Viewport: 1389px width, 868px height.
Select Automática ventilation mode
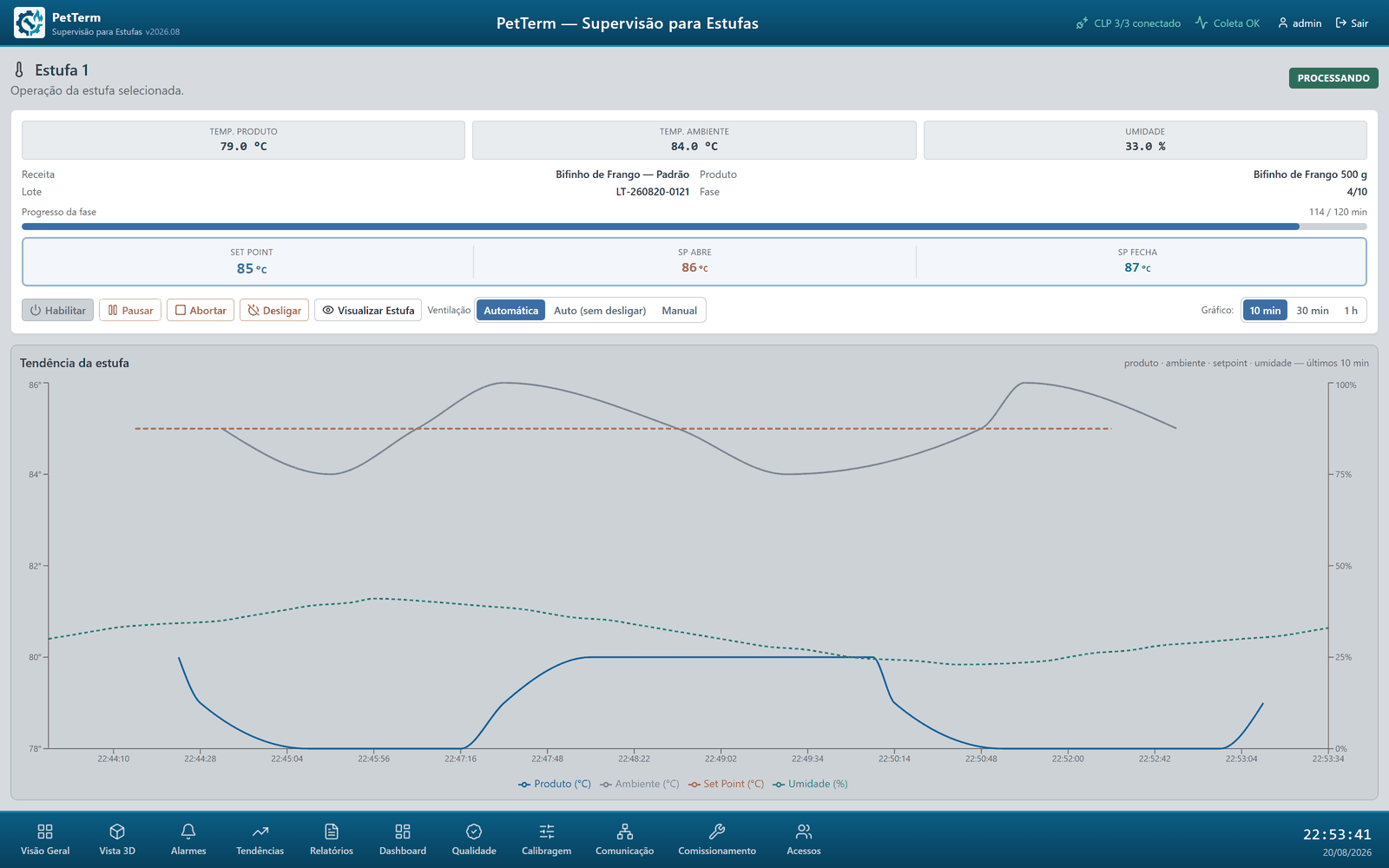coord(510,311)
